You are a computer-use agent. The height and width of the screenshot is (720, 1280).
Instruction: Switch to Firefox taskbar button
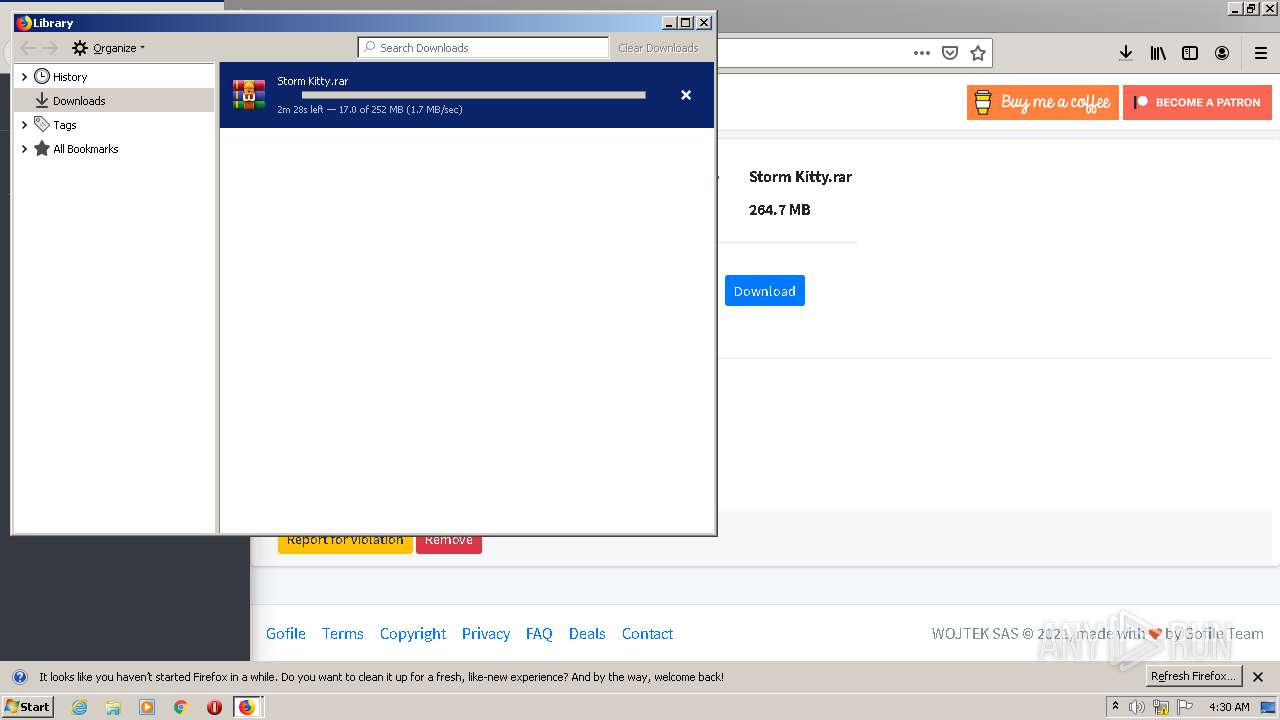247,707
